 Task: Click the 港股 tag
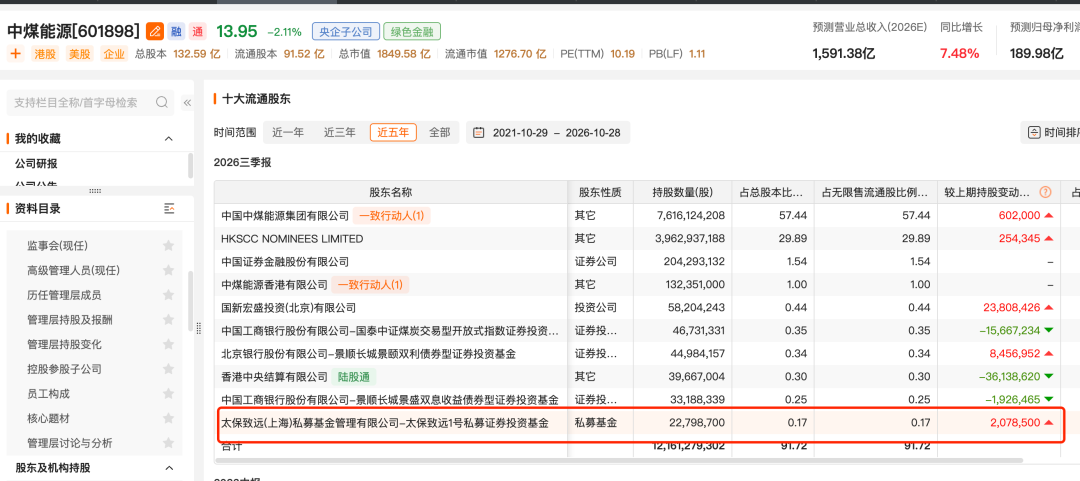(45, 54)
